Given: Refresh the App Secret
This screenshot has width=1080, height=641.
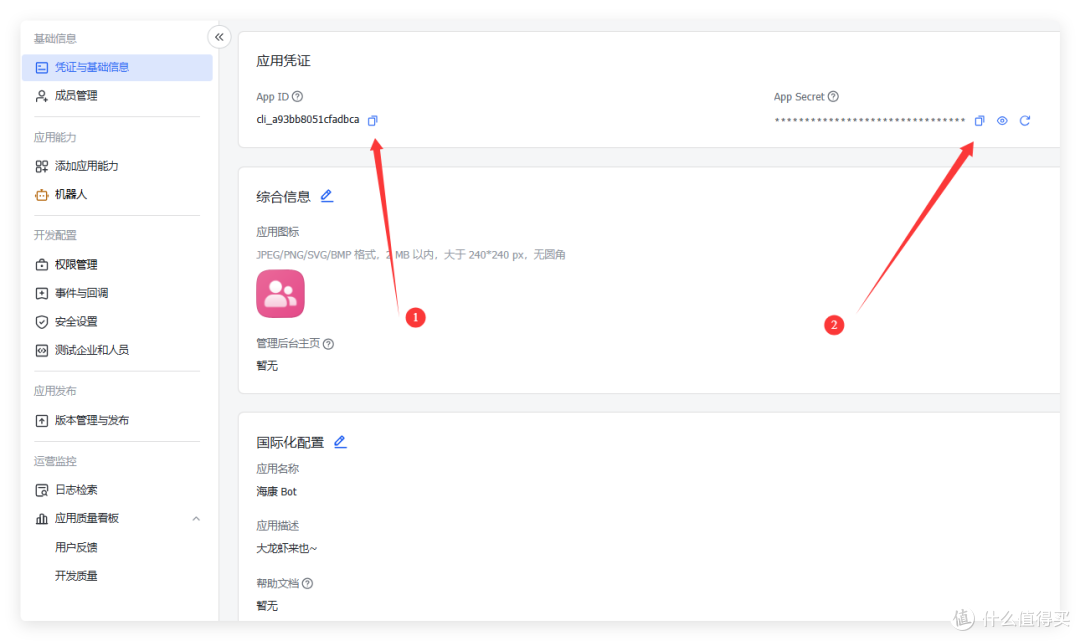Looking at the screenshot, I should [x=1025, y=120].
